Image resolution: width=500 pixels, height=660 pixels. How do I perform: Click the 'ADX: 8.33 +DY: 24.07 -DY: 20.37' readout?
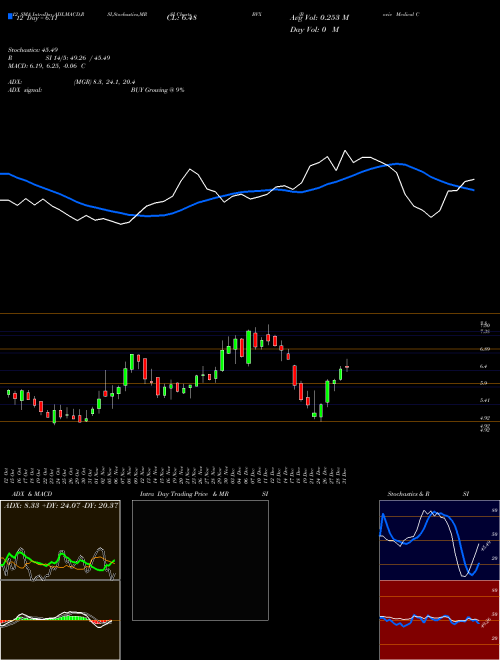[61, 506]
